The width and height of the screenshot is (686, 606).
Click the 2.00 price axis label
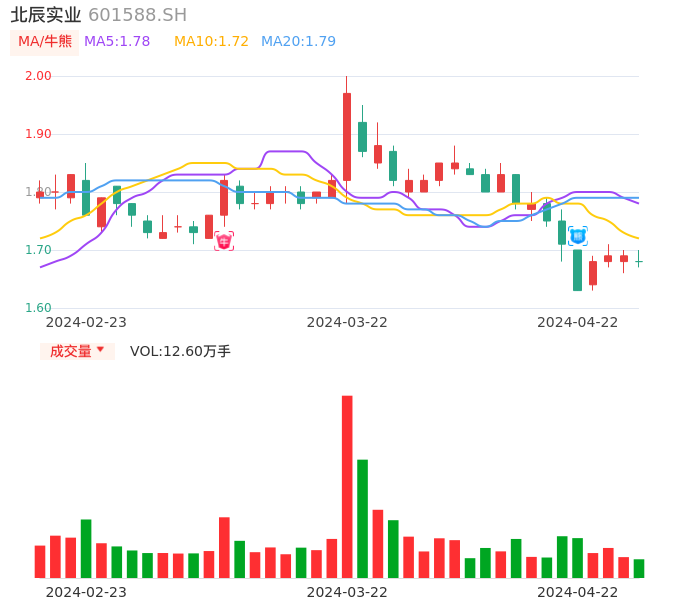[37, 76]
